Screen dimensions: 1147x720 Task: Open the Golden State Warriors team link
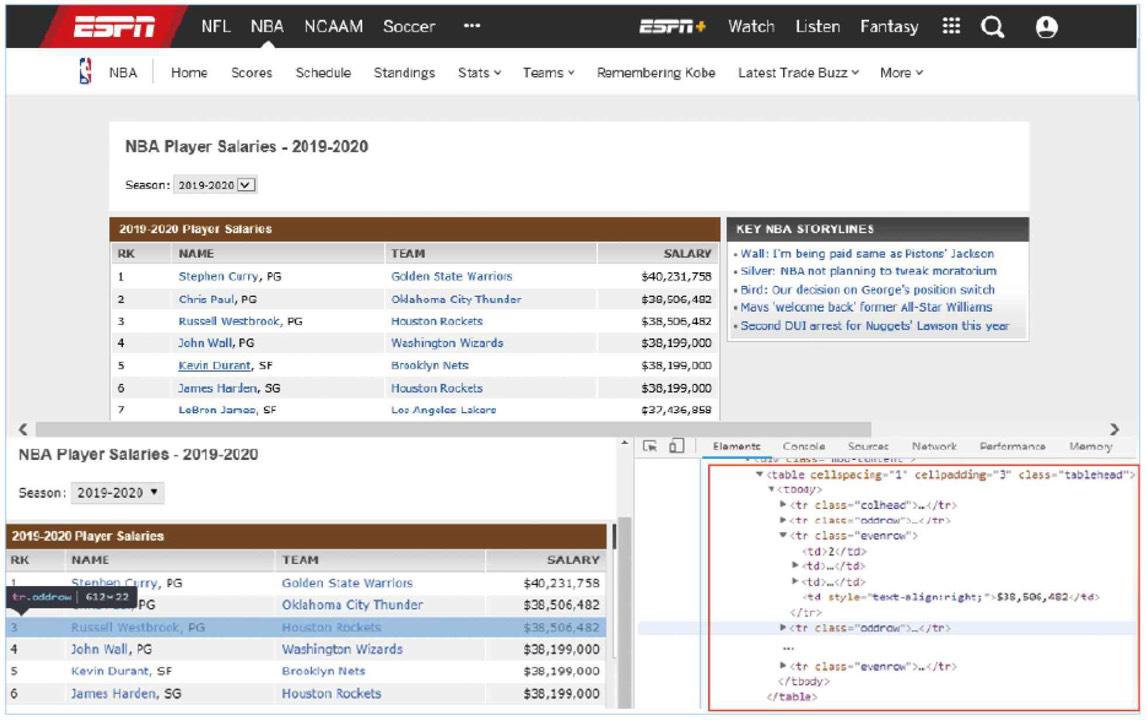pyautogui.click(x=451, y=277)
